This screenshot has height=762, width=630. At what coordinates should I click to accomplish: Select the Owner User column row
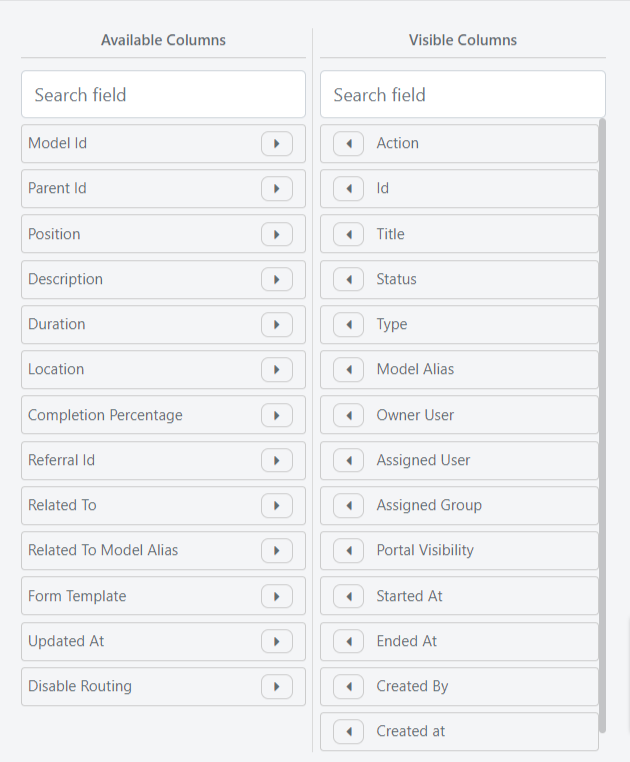[459, 415]
